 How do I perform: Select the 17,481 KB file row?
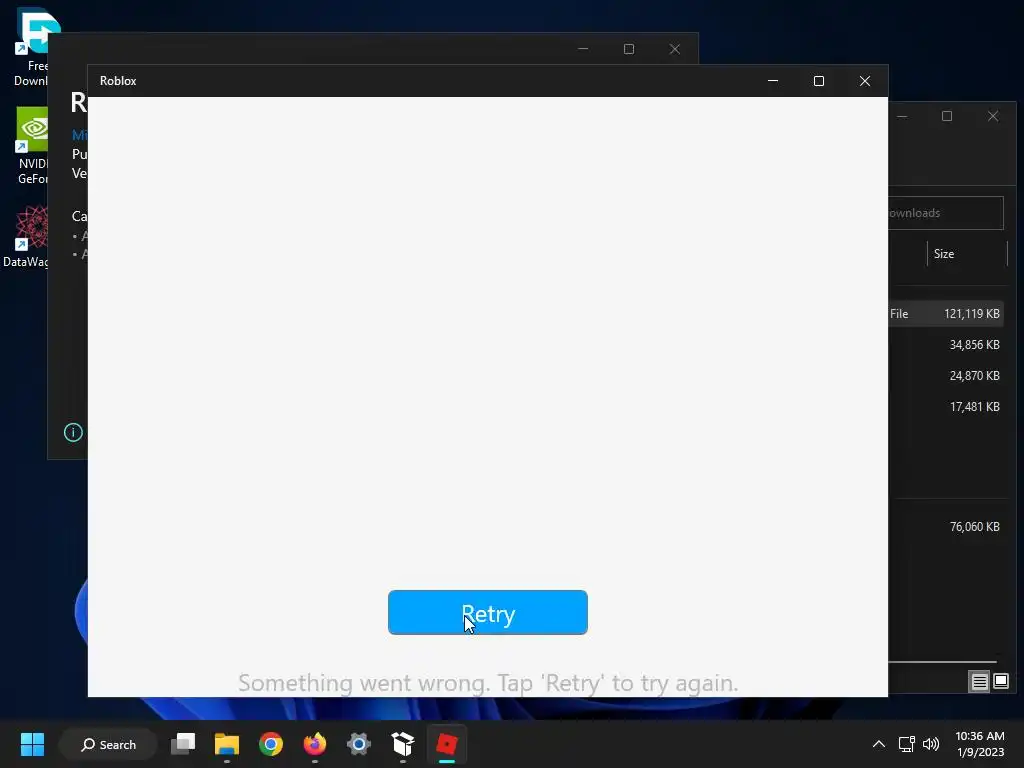coord(946,407)
